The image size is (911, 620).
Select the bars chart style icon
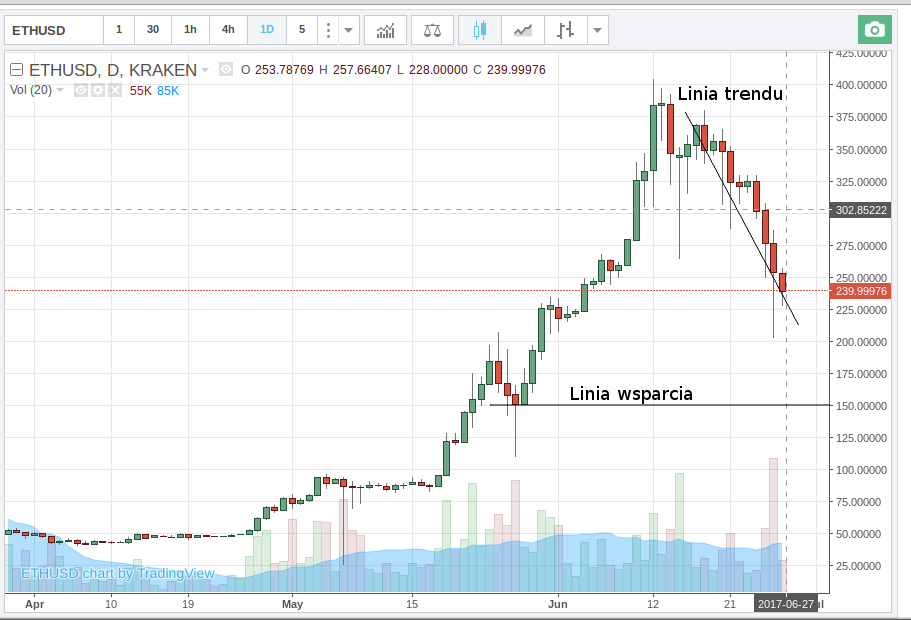coord(565,30)
